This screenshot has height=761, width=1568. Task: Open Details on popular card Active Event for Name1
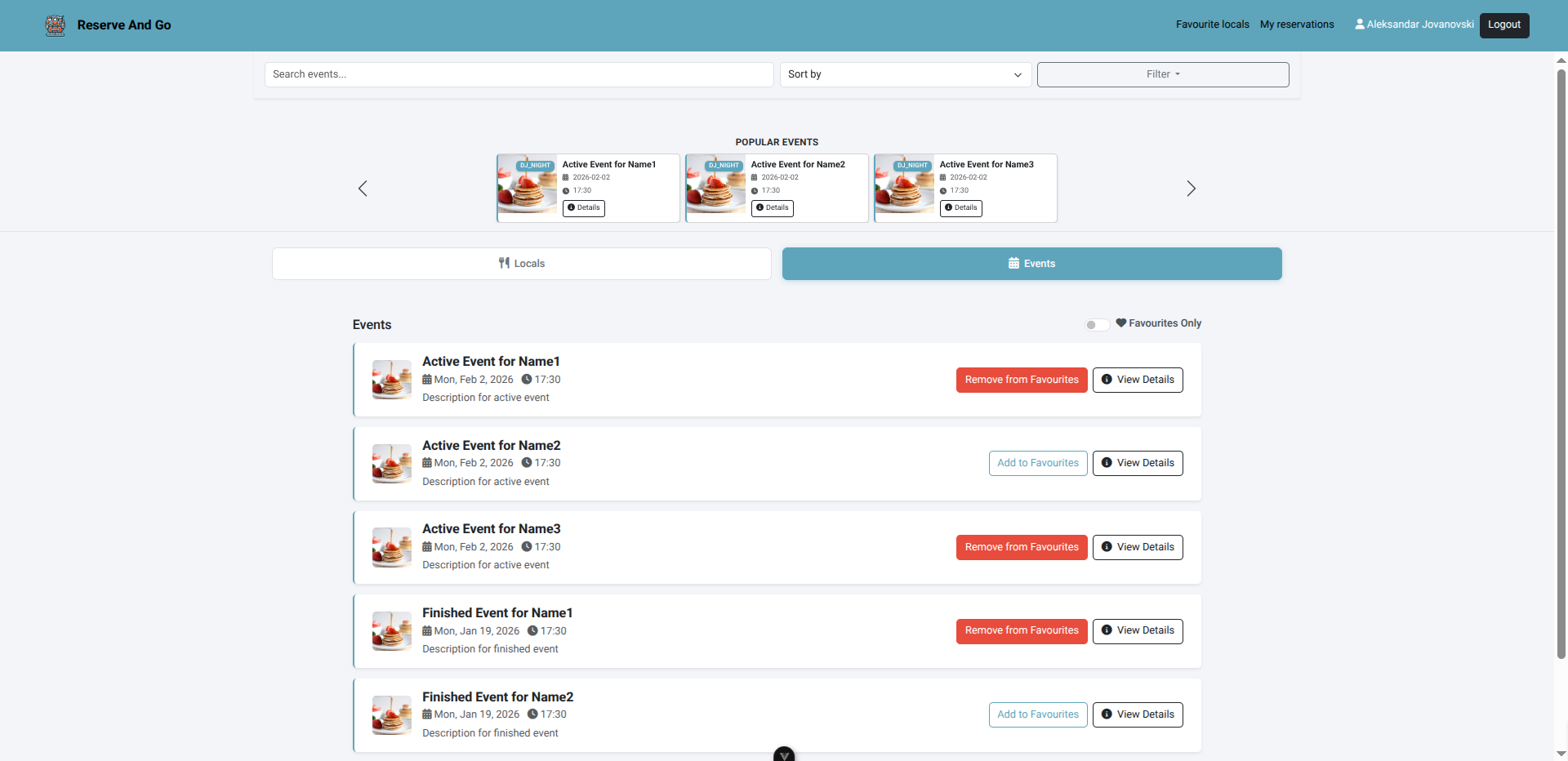click(584, 208)
